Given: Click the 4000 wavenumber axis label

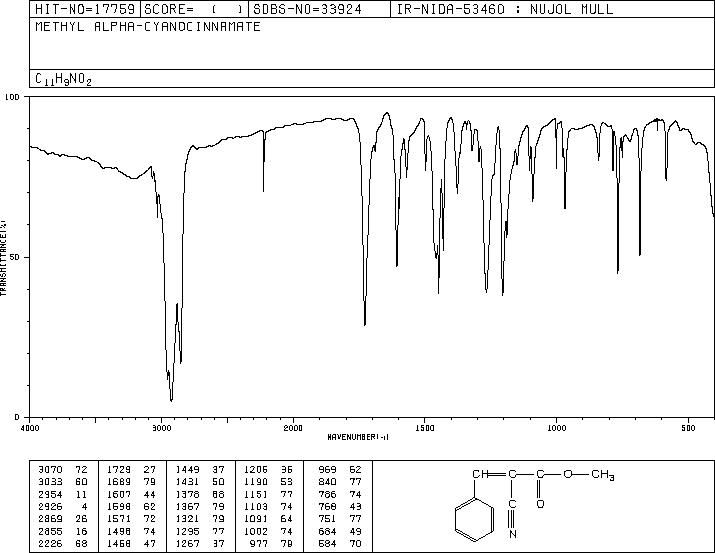Looking at the screenshot, I should click(x=30, y=428).
